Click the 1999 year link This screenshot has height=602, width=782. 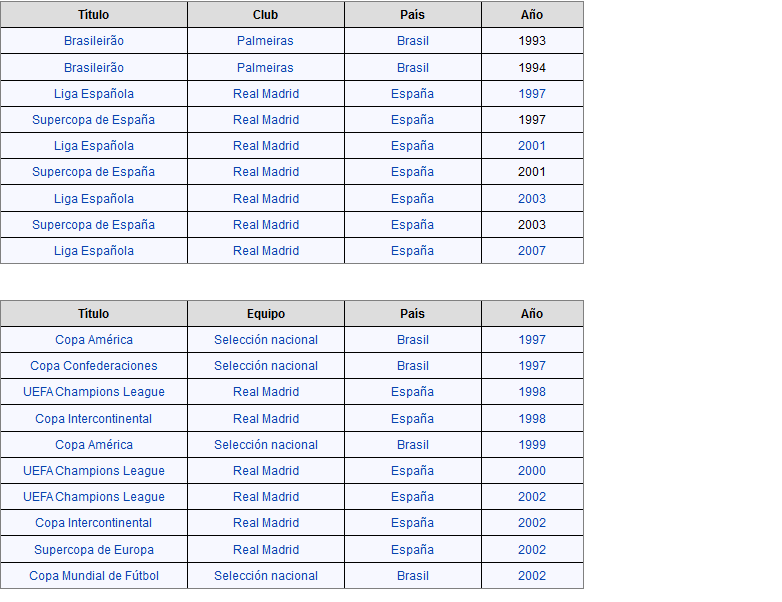point(532,445)
